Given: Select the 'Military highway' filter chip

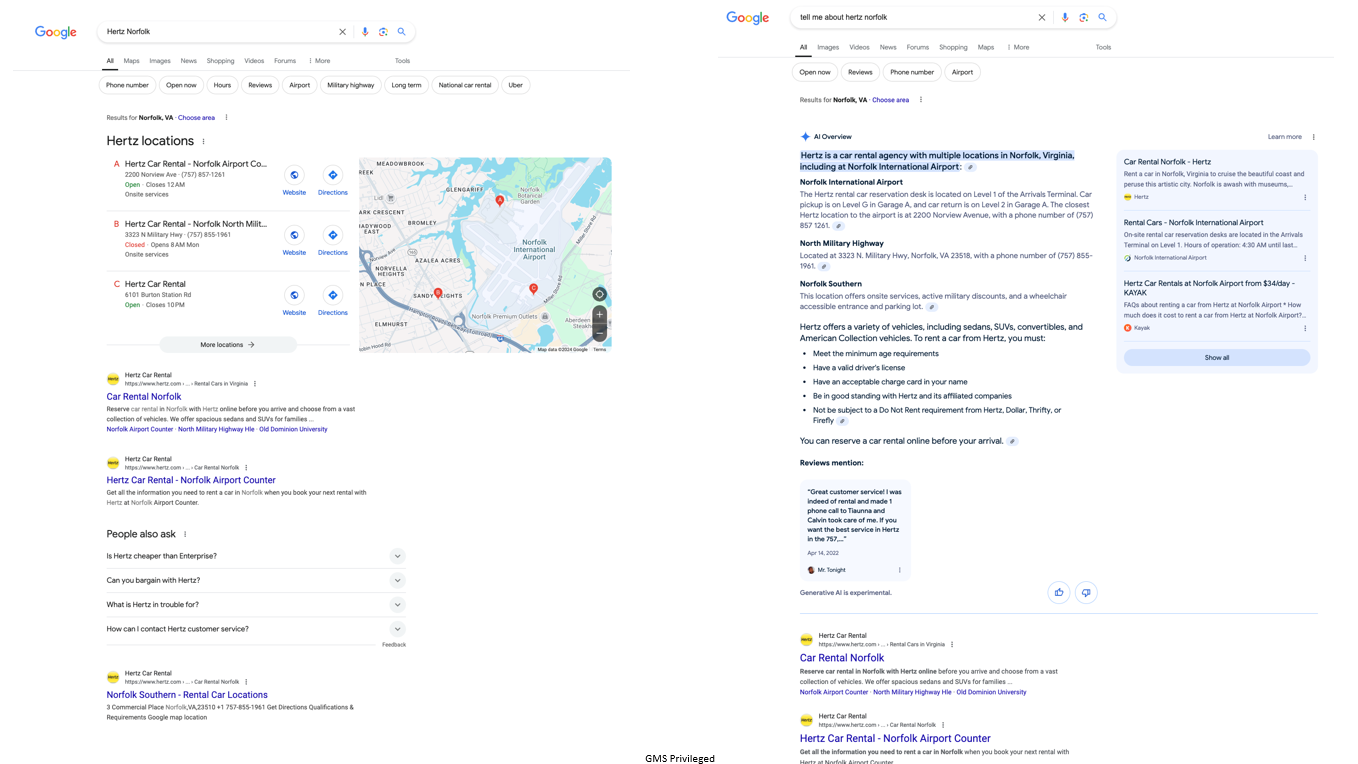Looking at the screenshot, I should [x=351, y=85].
